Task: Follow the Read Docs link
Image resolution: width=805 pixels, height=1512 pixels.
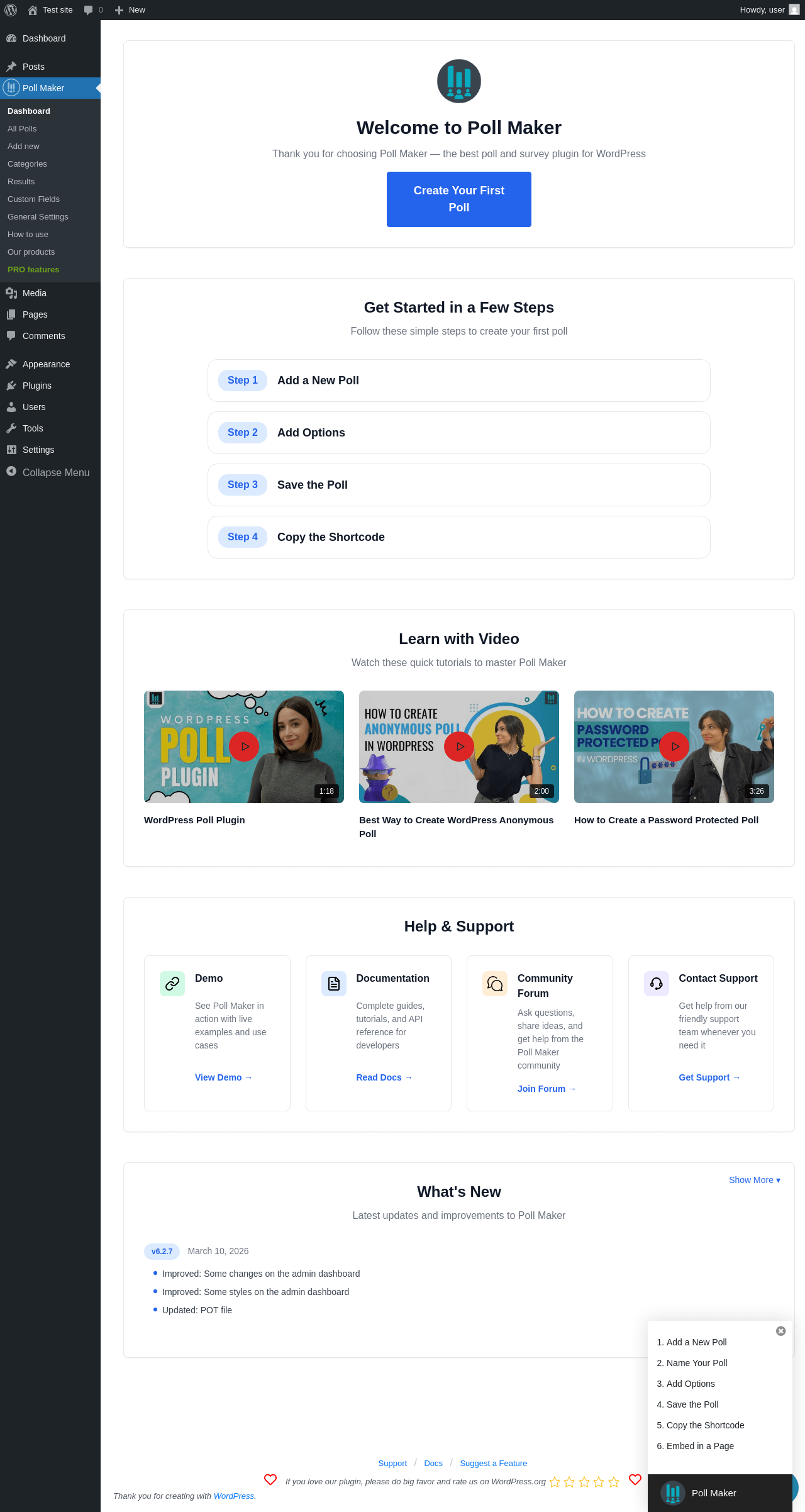Action: [384, 1077]
